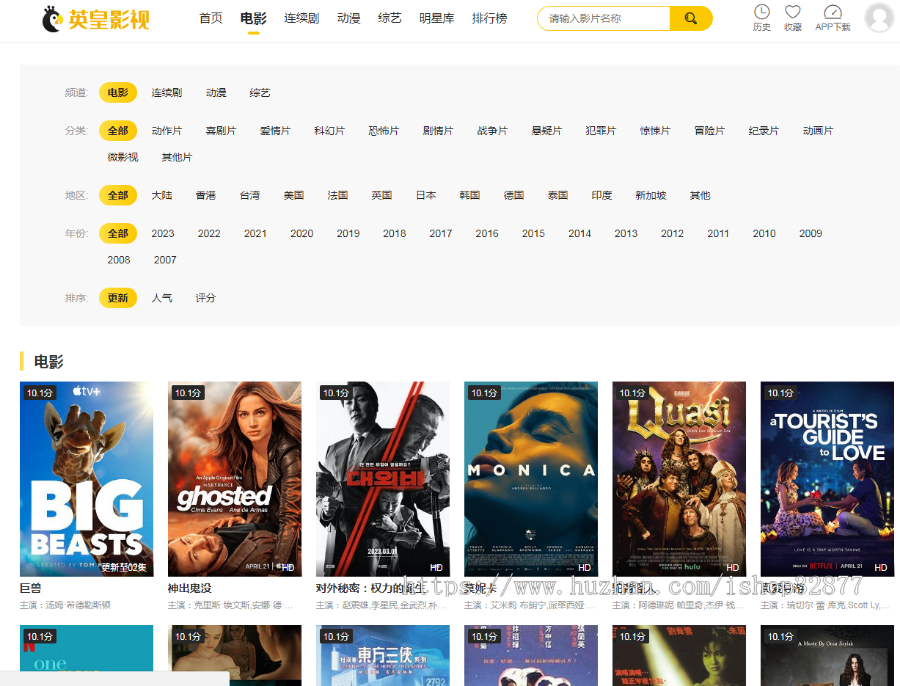Filter category by 悬疑片
Viewport: 900px width, 686px height.
(546, 130)
